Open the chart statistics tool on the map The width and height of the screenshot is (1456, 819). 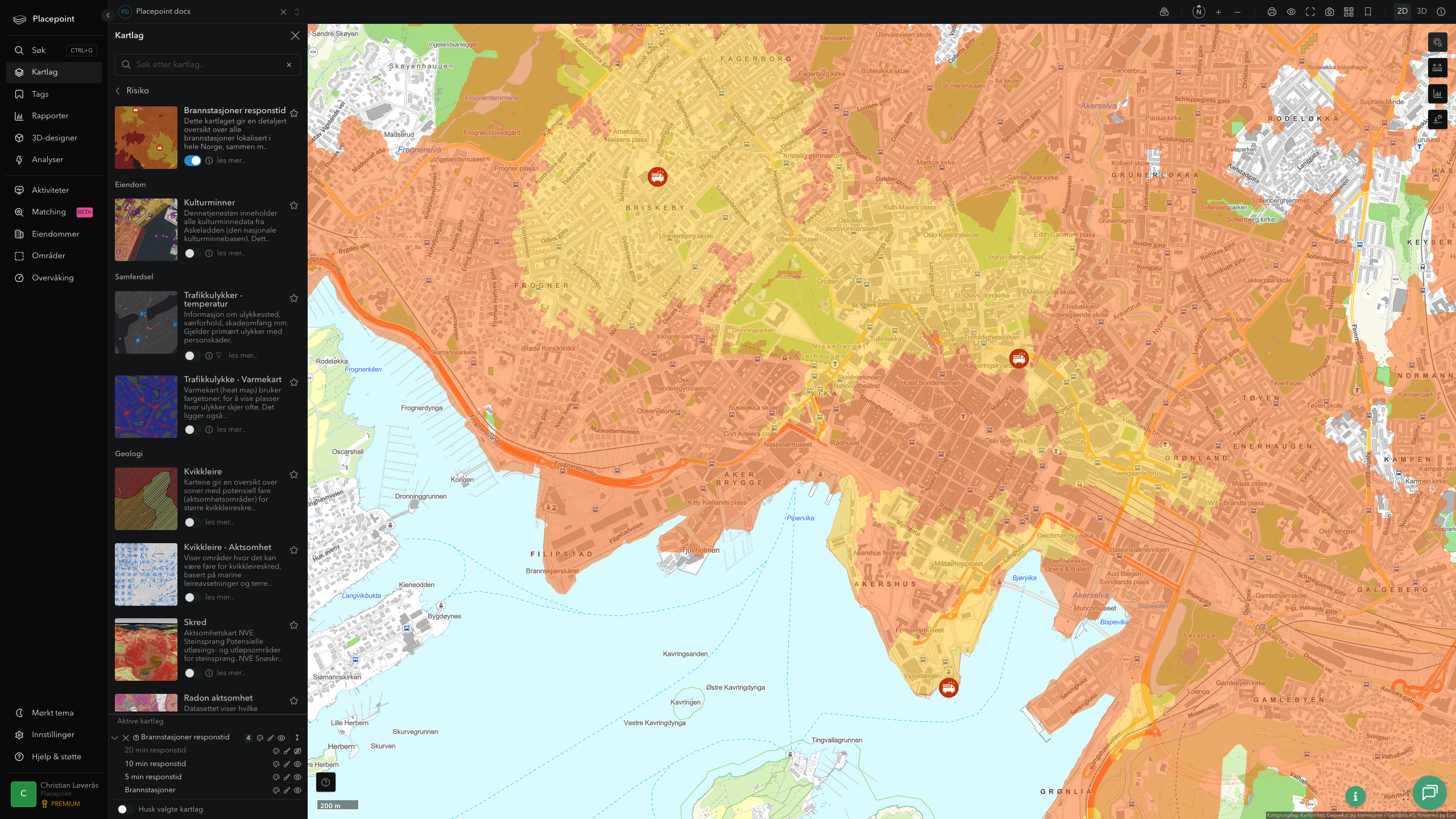pyautogui.click(x=1437, y=94)
